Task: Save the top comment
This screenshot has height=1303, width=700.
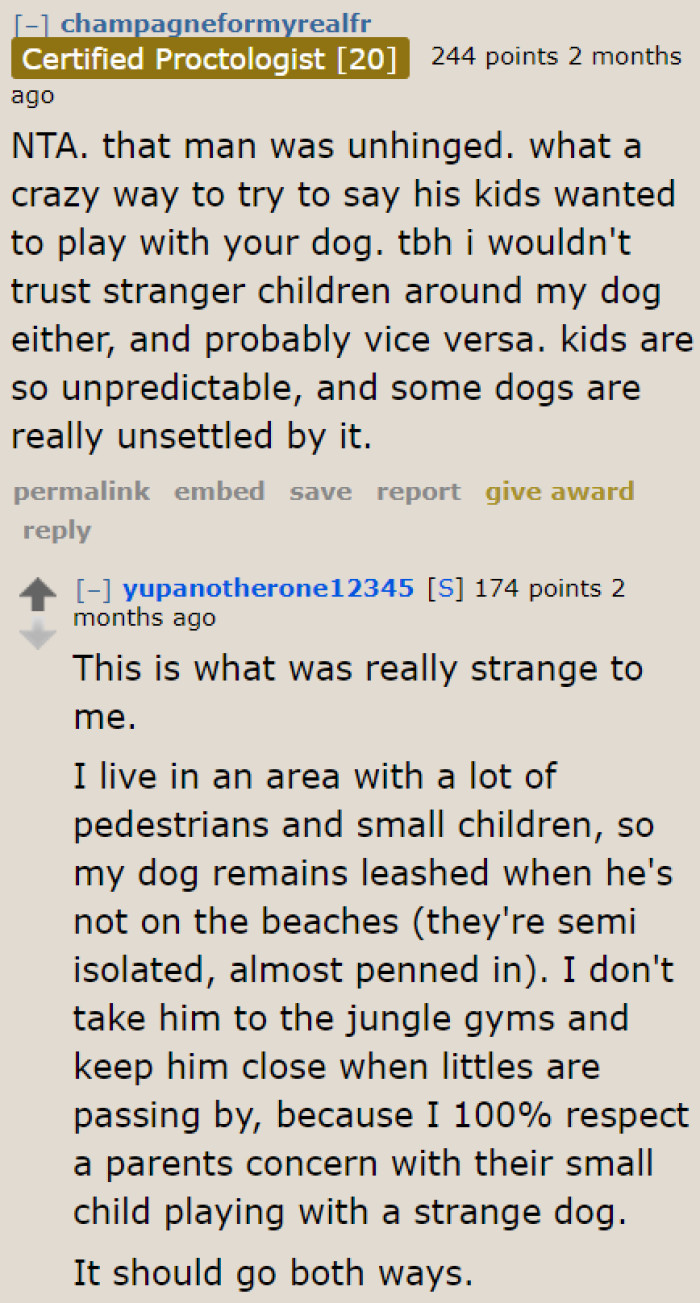Action: coord(320,491)
